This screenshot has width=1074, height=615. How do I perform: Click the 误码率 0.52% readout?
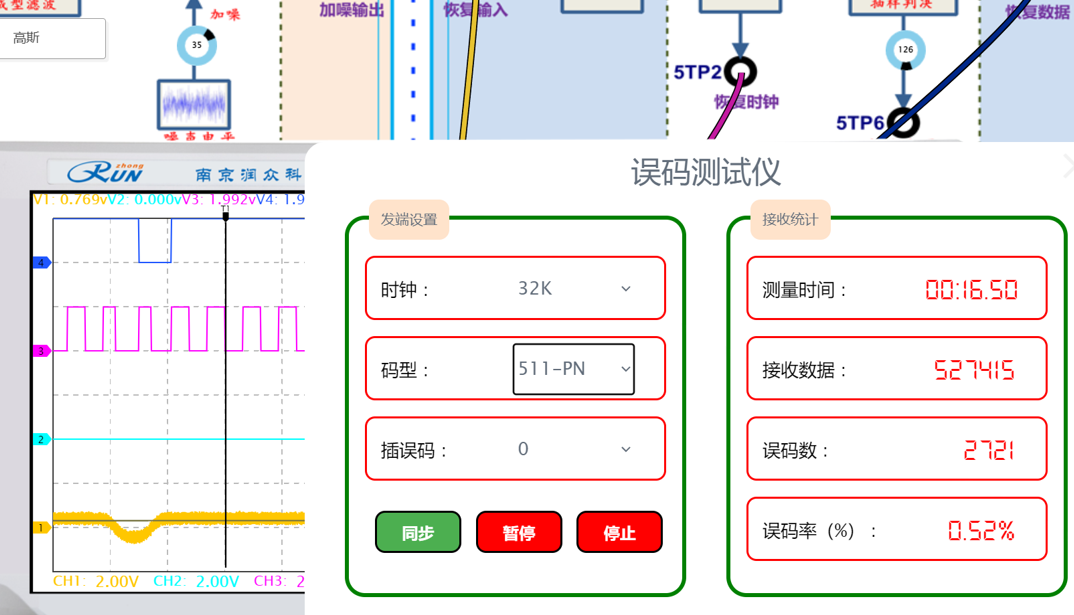pos(980,531)
